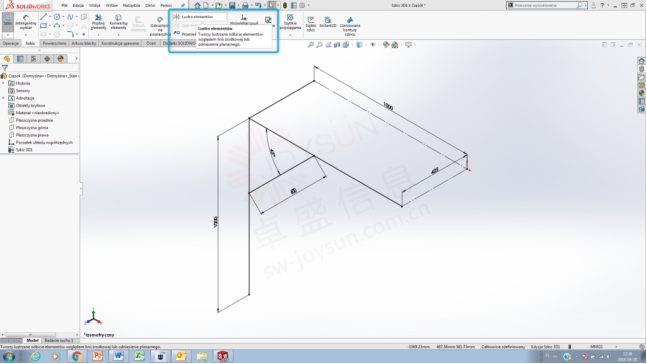
Task: Click the Przytnij elementy trim tool
Action: [98, 22]
